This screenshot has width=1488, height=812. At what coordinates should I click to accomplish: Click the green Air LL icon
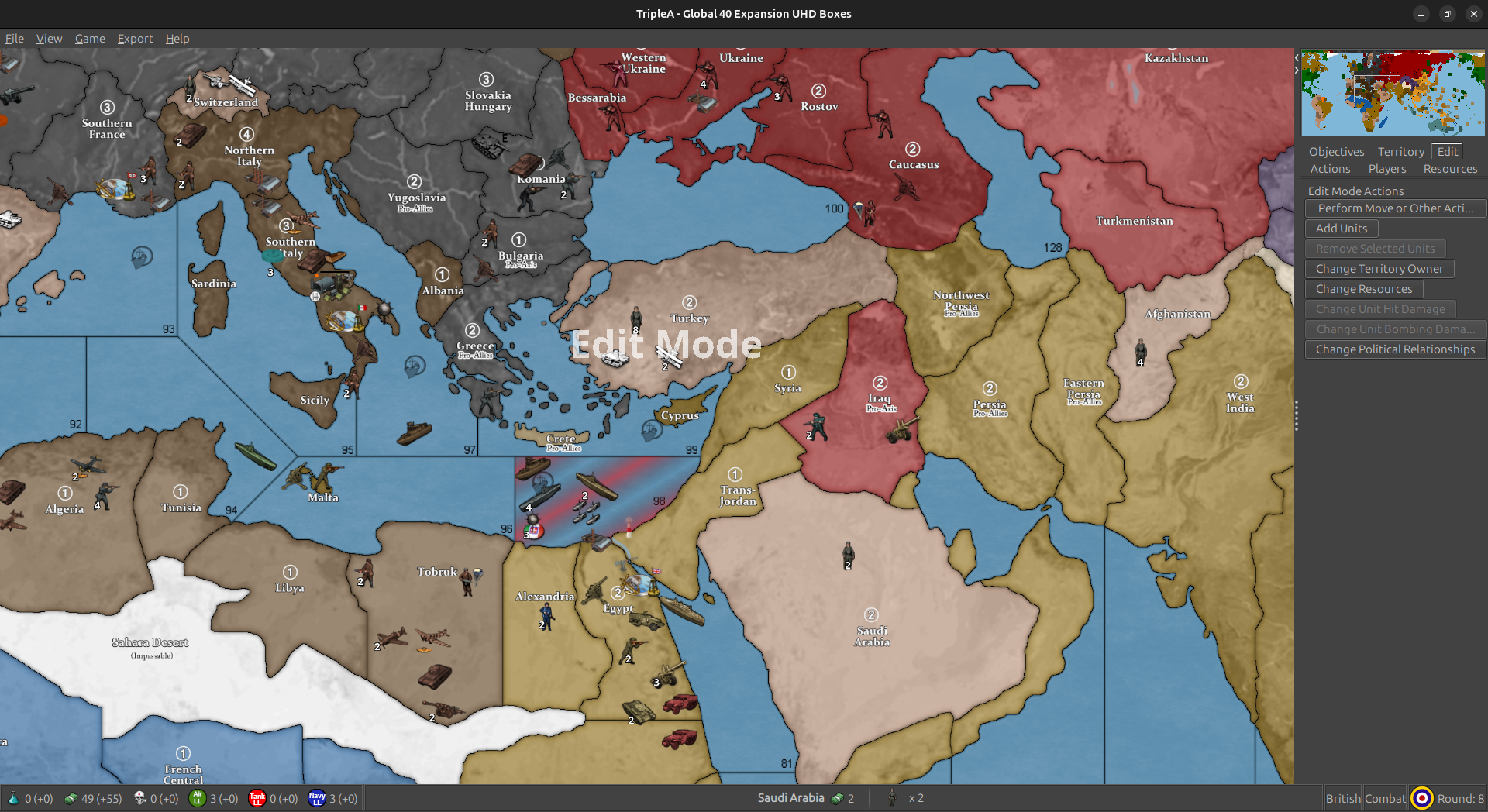[198, 798]
